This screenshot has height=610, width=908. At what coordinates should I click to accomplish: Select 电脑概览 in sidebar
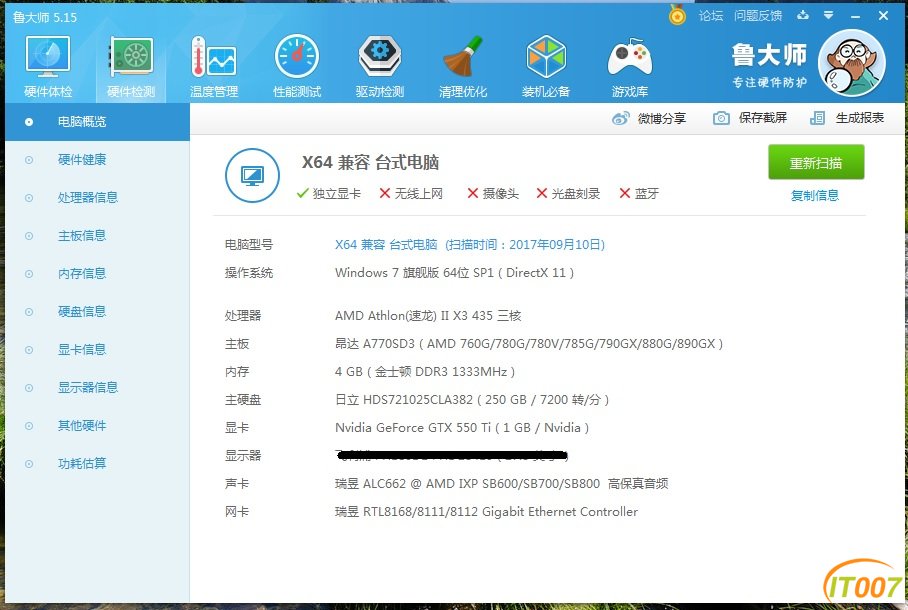(97, 122)
